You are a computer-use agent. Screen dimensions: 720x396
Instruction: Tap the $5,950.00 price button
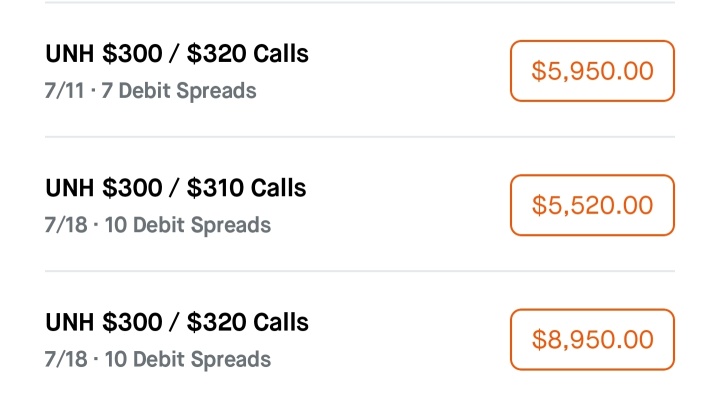pyautogui.click(x=592, y=71)
